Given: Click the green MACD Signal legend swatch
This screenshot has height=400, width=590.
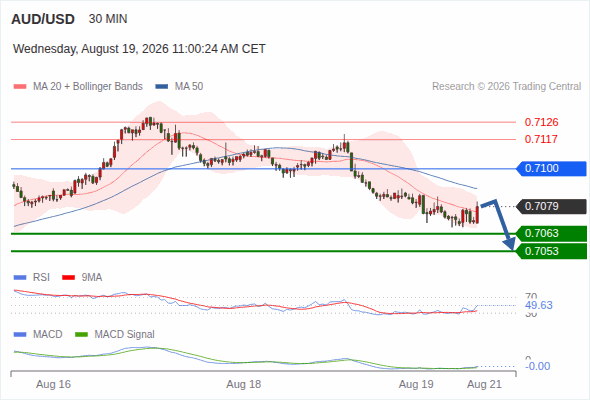Looking at the screenshot, I should (x=81, y=335).
